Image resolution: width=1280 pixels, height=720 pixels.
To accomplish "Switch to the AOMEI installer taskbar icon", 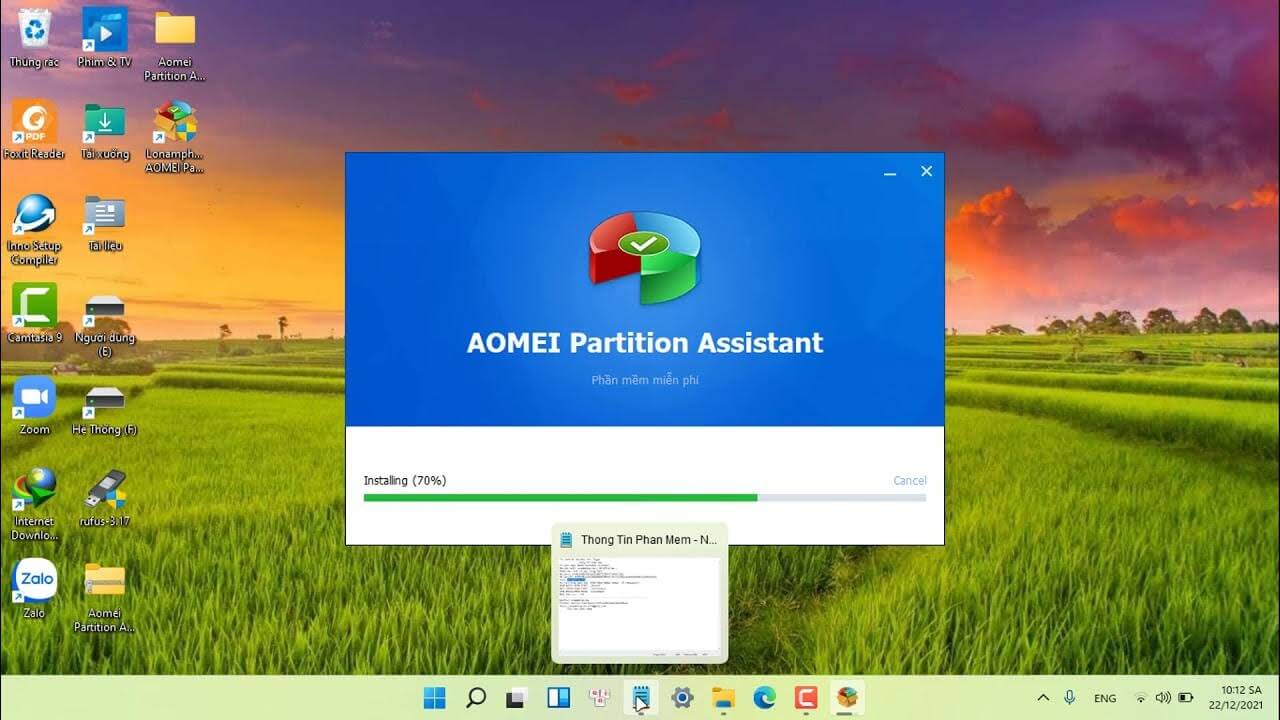I will (x=847, y=698).
